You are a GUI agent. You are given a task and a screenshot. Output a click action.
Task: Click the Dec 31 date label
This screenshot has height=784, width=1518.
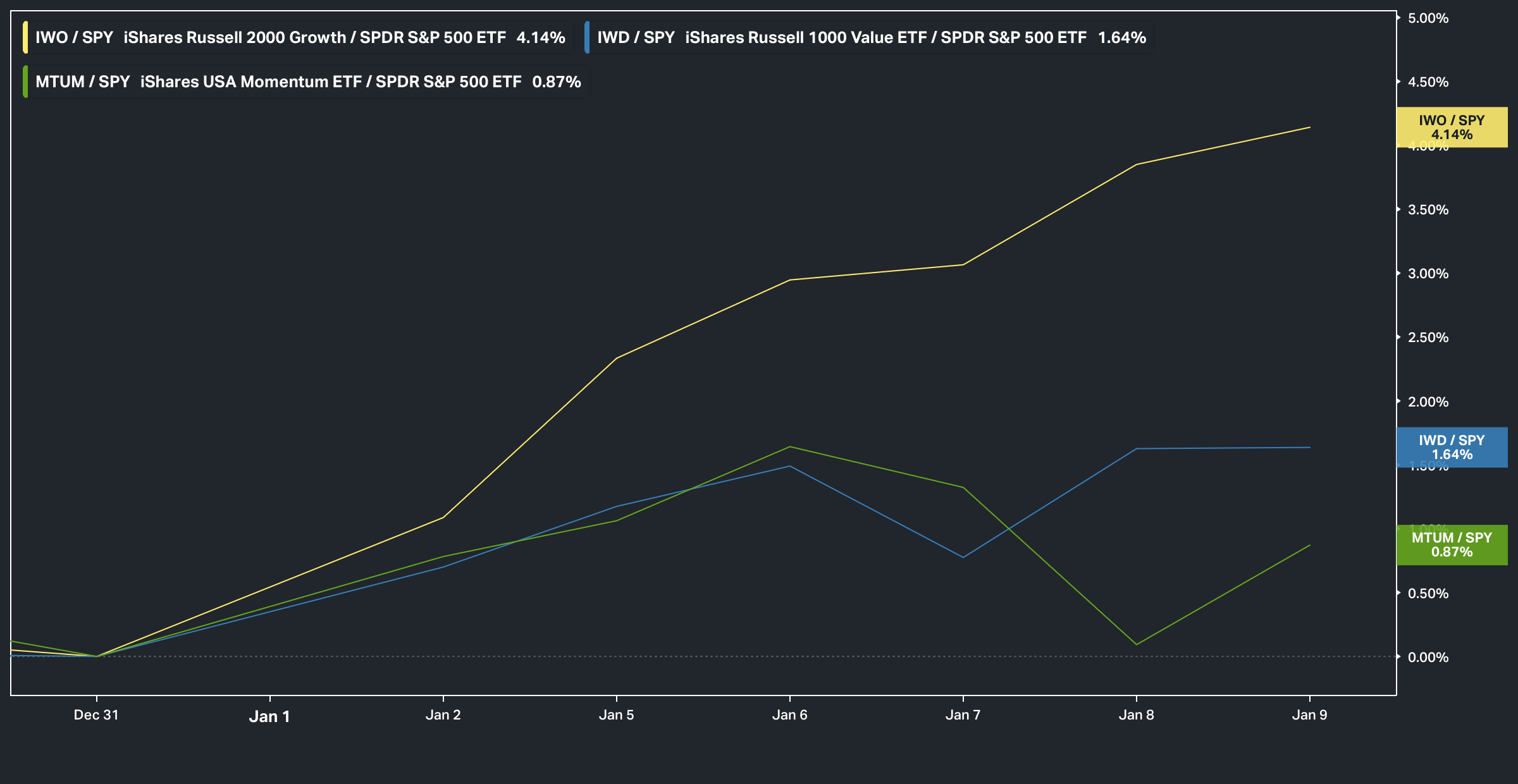tap(96, 715)
